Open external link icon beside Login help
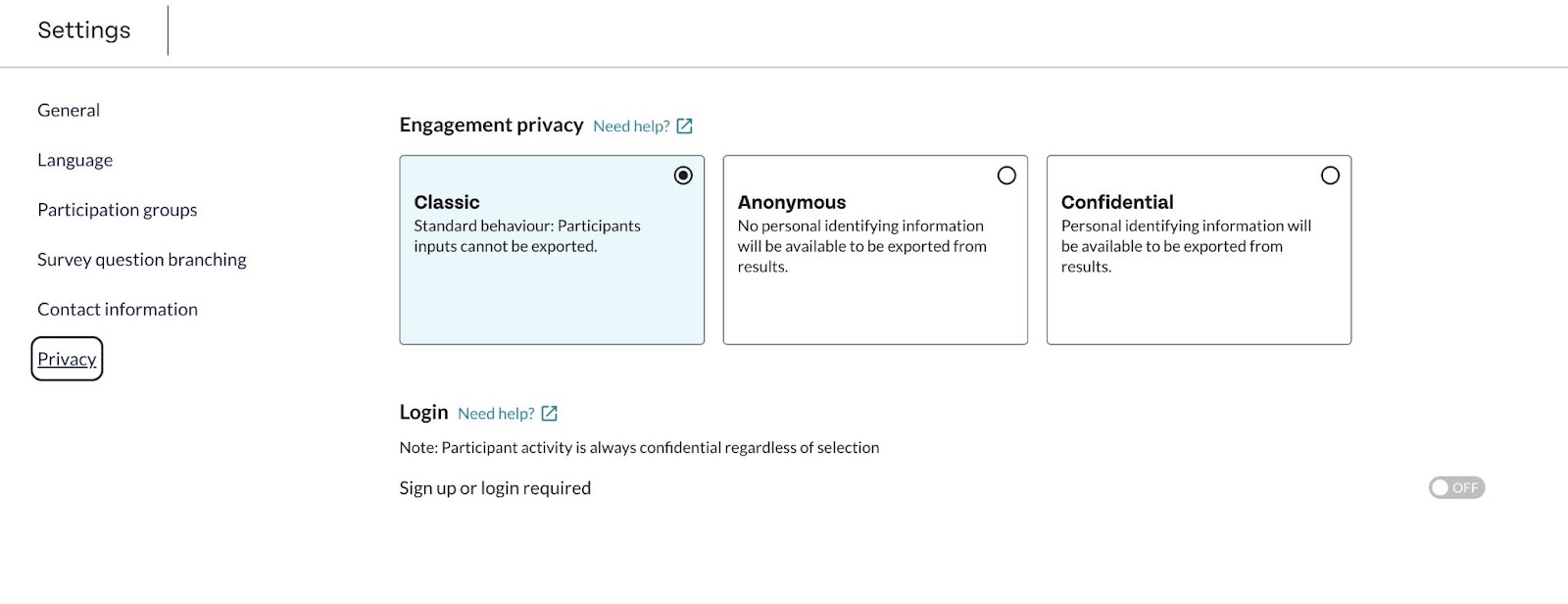 coord(550,414)
